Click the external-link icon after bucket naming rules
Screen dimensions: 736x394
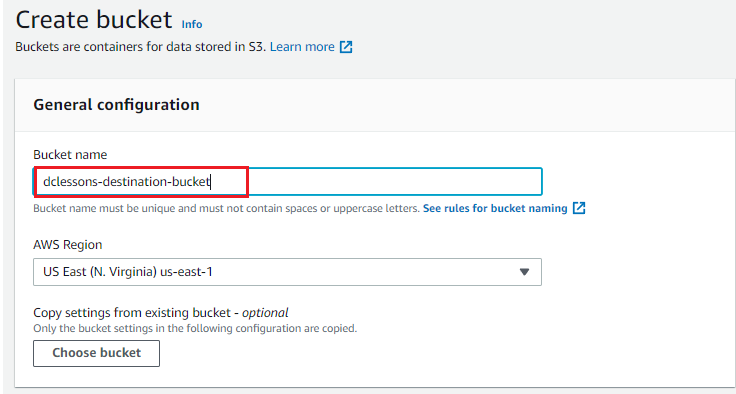coord(579,208)
